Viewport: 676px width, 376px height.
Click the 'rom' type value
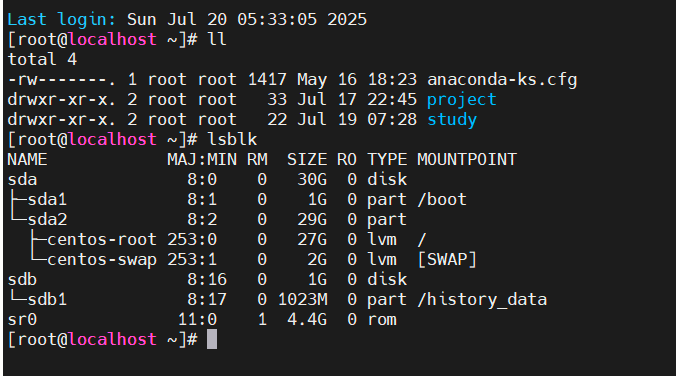[382, 320]
